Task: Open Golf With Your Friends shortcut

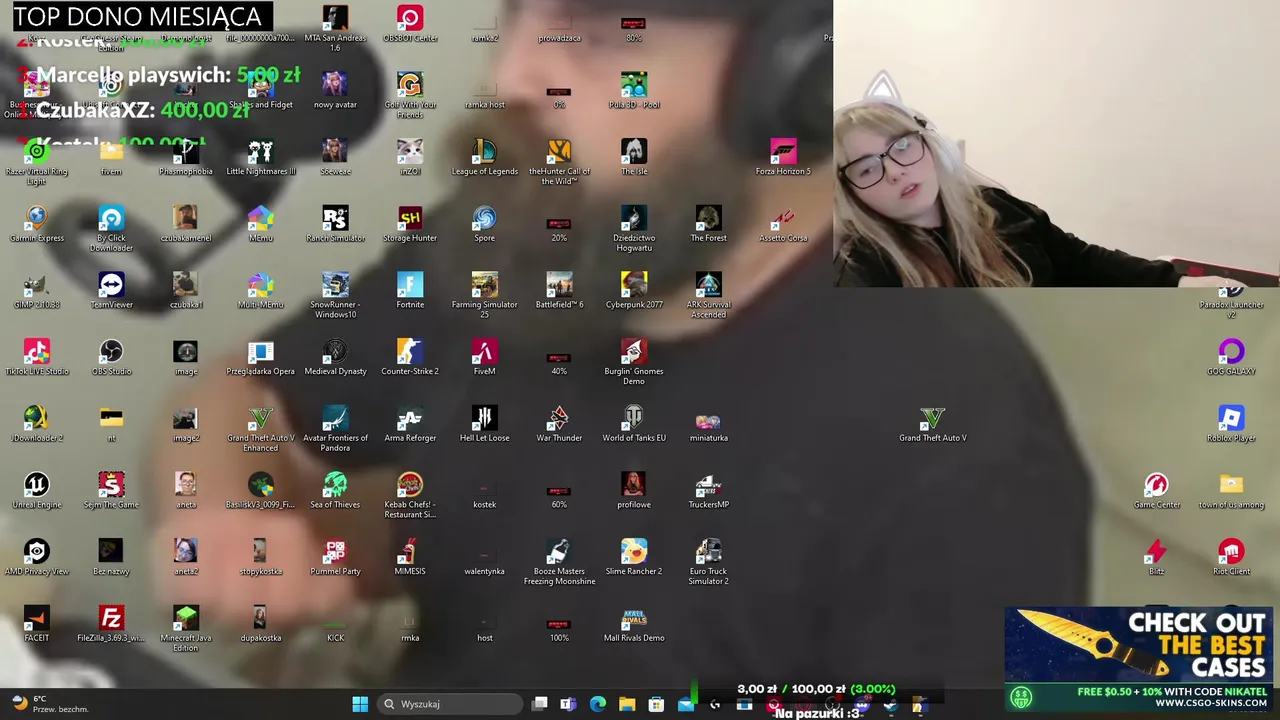Action: point(410,95)
